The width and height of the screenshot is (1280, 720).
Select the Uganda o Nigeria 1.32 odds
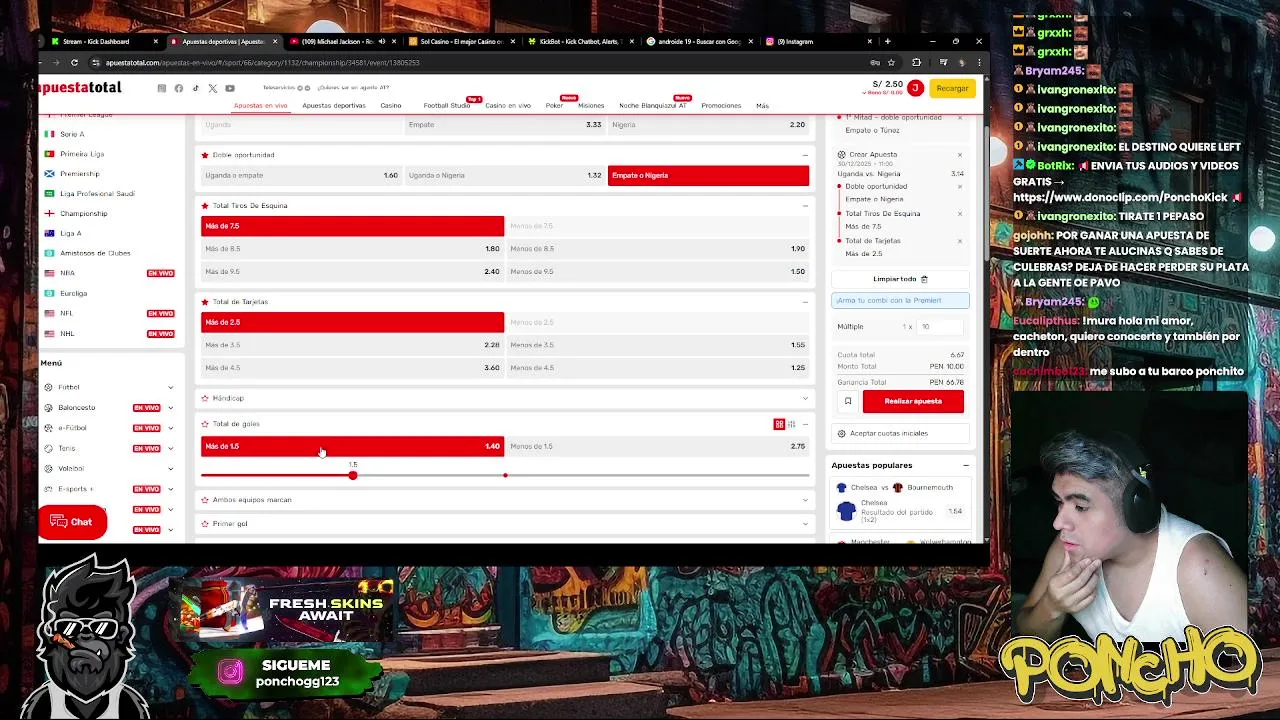[504, 175]
